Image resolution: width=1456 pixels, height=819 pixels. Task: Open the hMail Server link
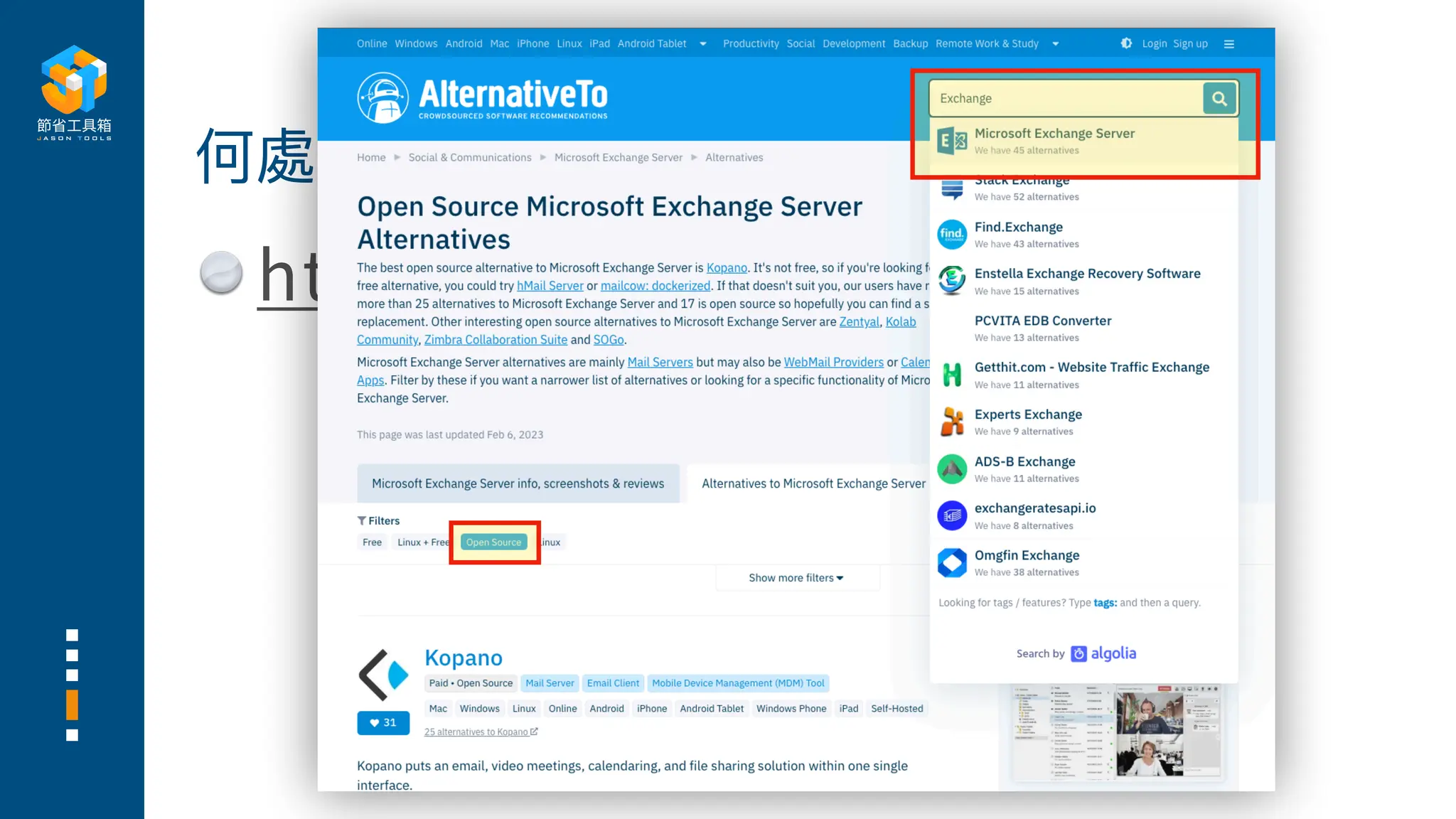[550, 286]
